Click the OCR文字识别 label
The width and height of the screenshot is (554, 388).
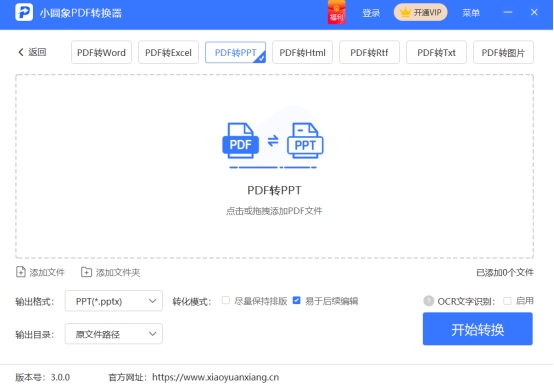coord(466,301)
